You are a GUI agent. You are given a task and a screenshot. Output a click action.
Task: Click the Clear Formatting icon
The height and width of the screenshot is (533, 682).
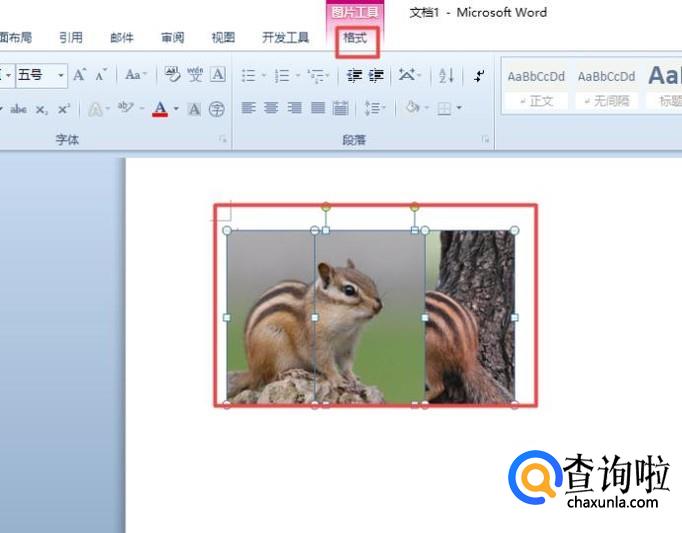pyautogui.click(x=173, y=75)
